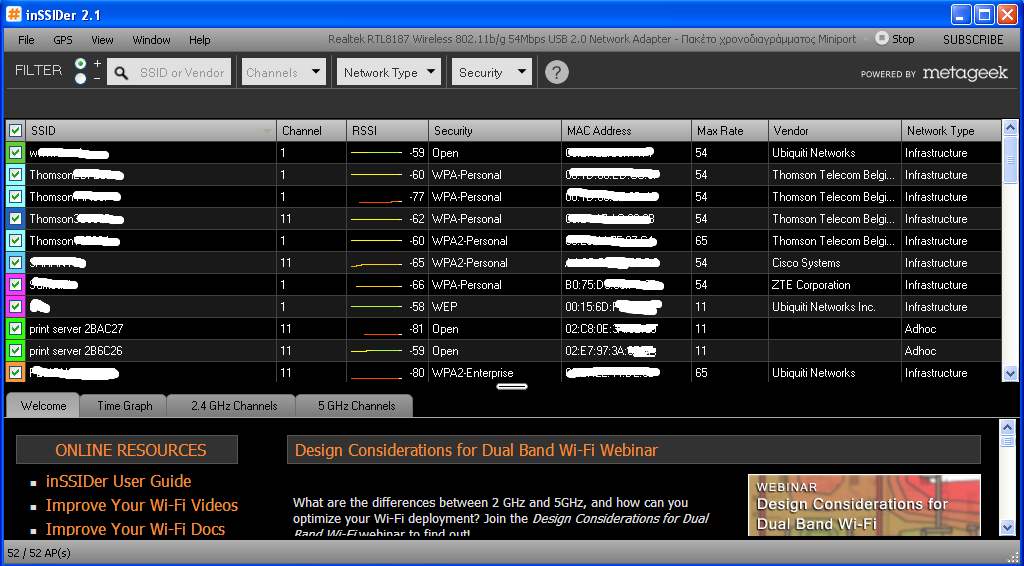The width and height of the screenshot is (1024, 566).
Task: Click the SUBSCRIBE button
Action: 972,39
